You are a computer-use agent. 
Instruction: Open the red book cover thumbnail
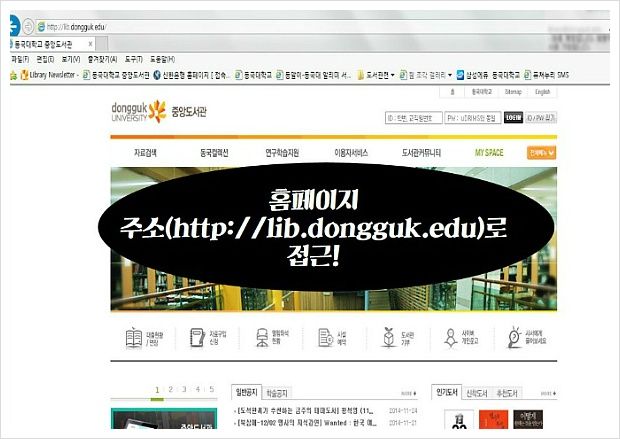pos(493,419)
